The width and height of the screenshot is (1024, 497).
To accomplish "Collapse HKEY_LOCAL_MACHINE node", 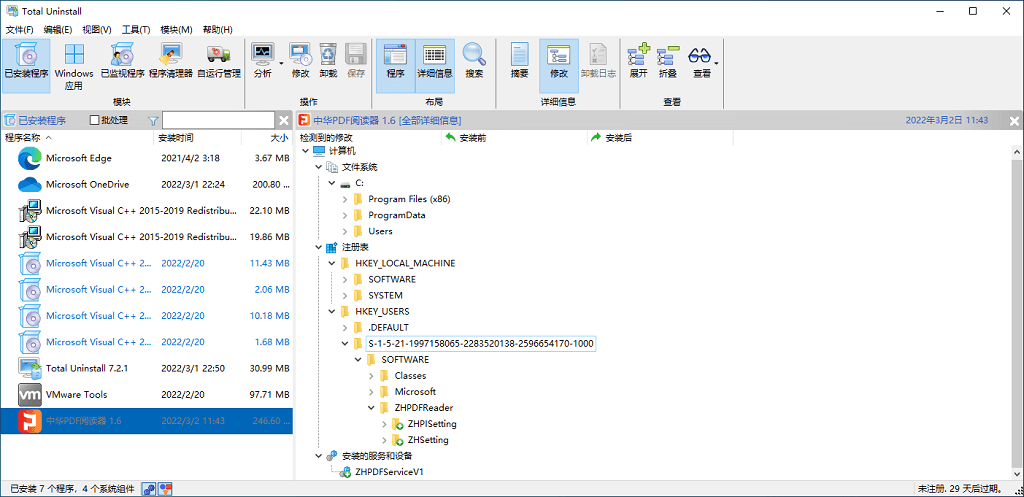I will pos(331,263).
